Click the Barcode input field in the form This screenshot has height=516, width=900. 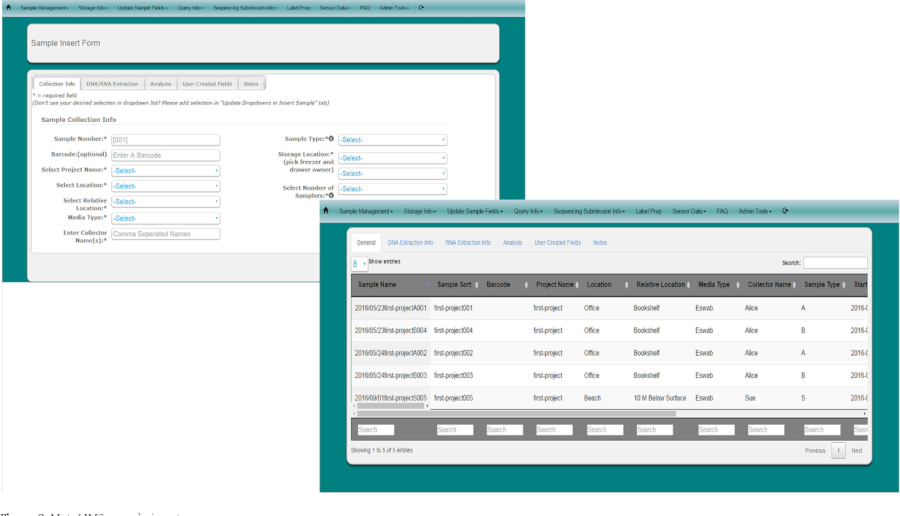tap(165, 155)
